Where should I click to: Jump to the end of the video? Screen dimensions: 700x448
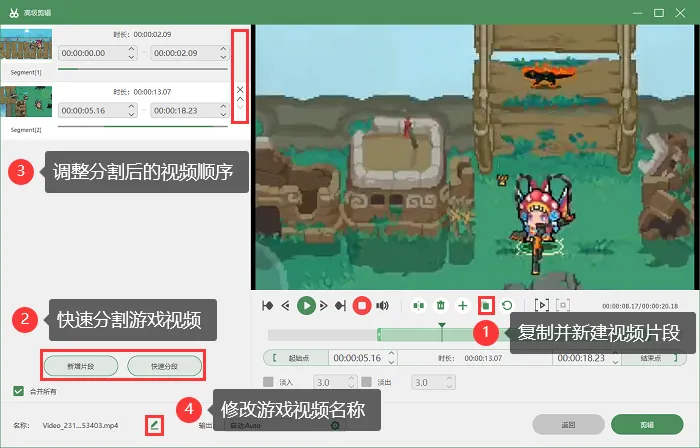click(341, 306)
